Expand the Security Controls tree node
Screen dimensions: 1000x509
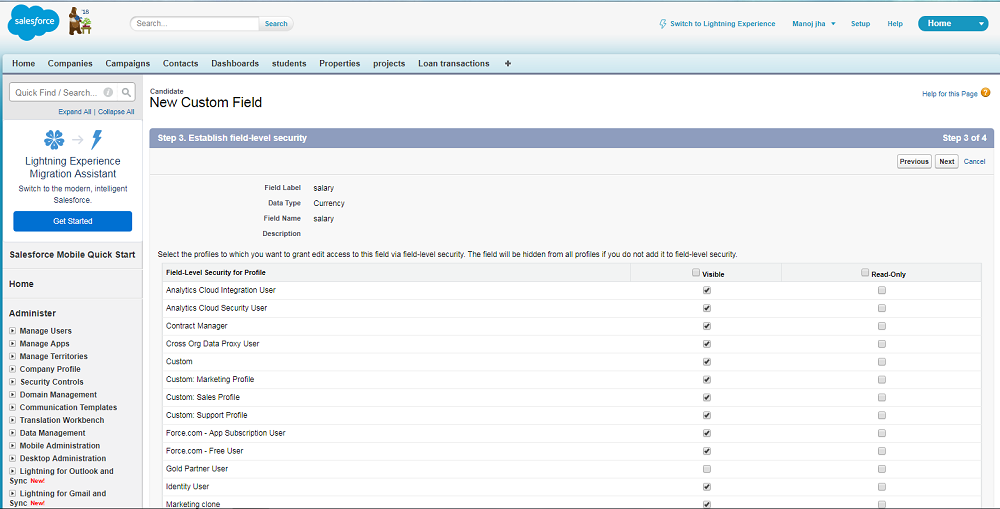click(12, 382)
